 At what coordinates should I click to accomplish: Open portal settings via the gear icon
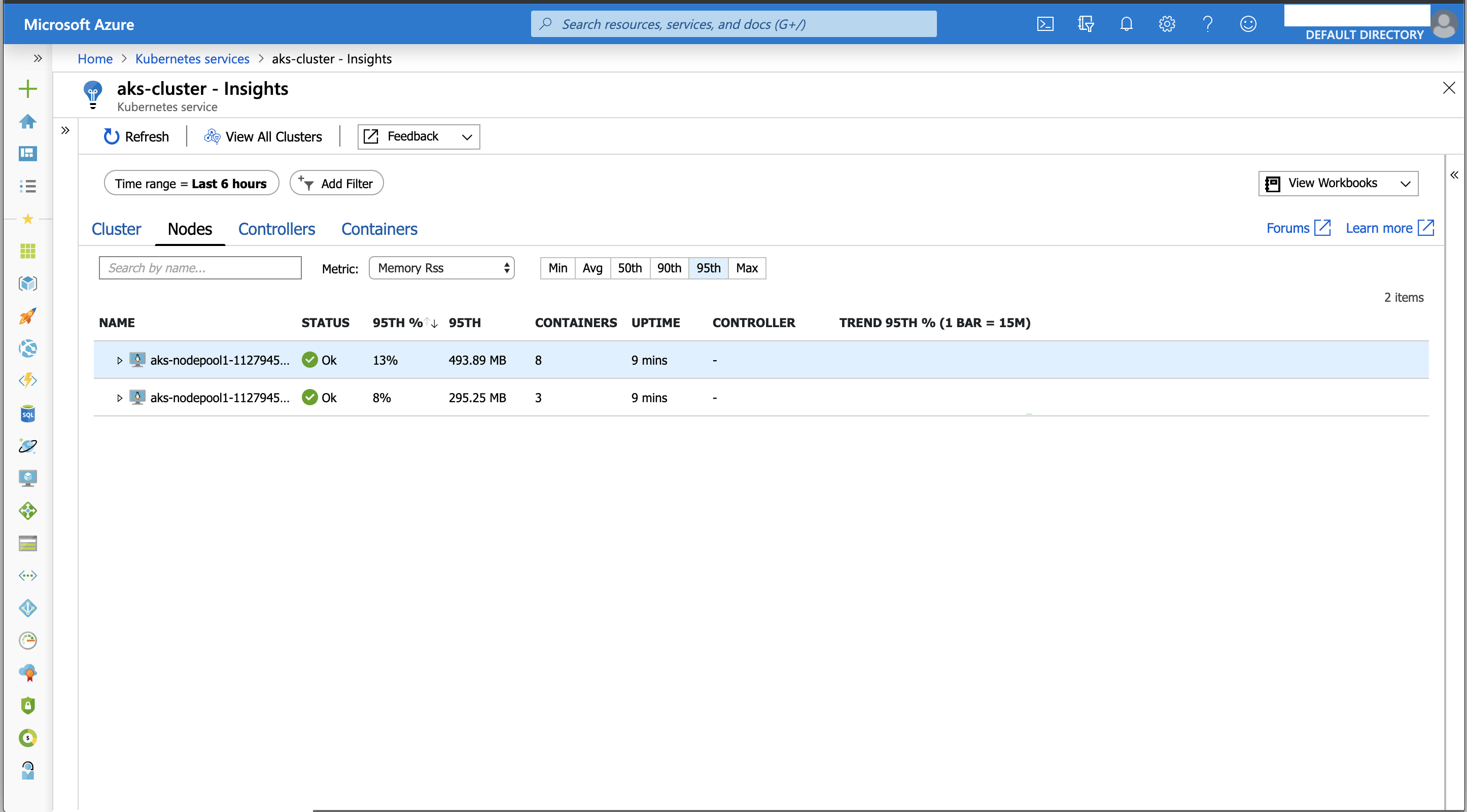[1167, 24]
